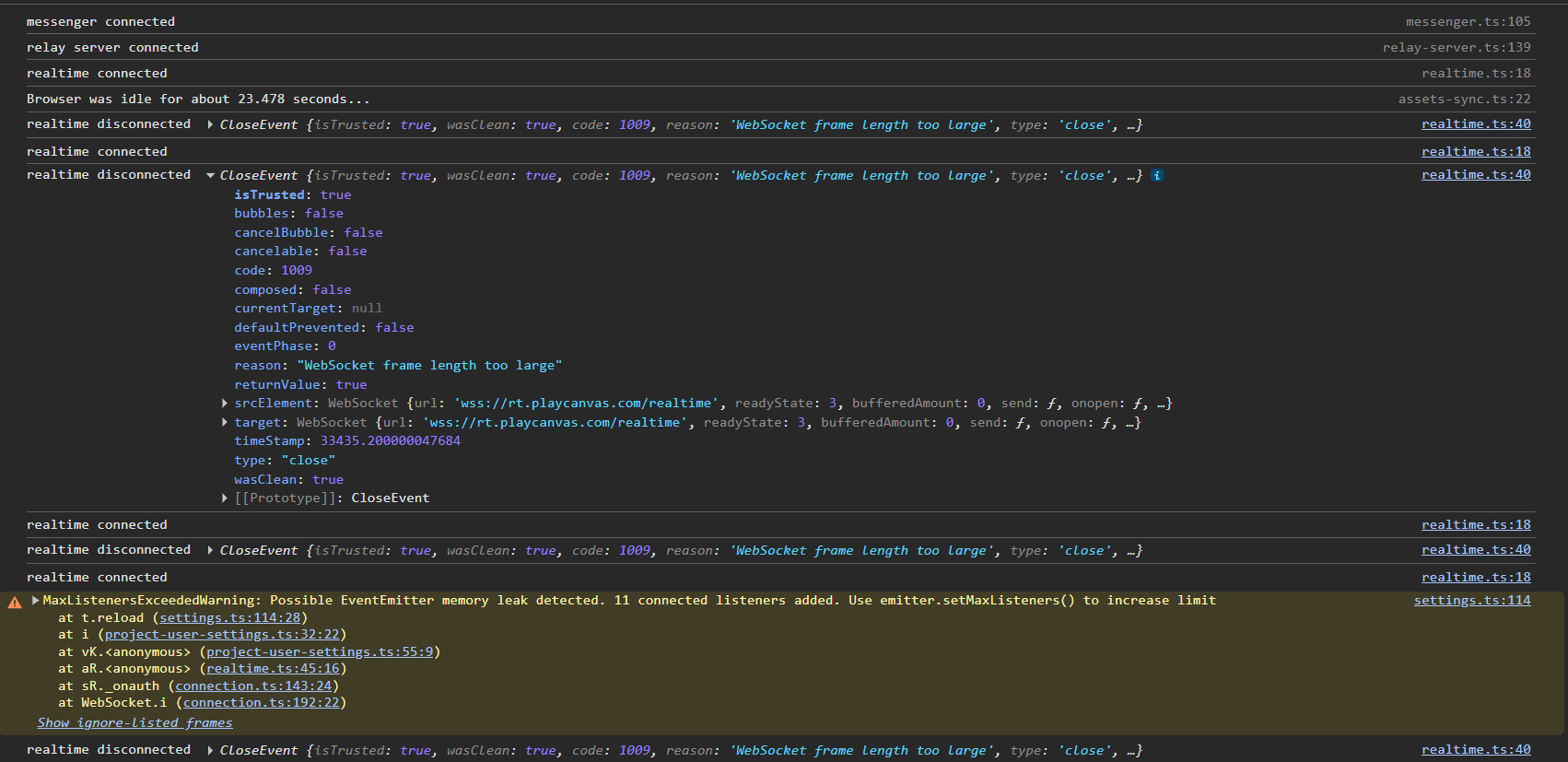
Task: Select the 'timeStamp: 33435.200000047684' property row
Action: [347, 440]
